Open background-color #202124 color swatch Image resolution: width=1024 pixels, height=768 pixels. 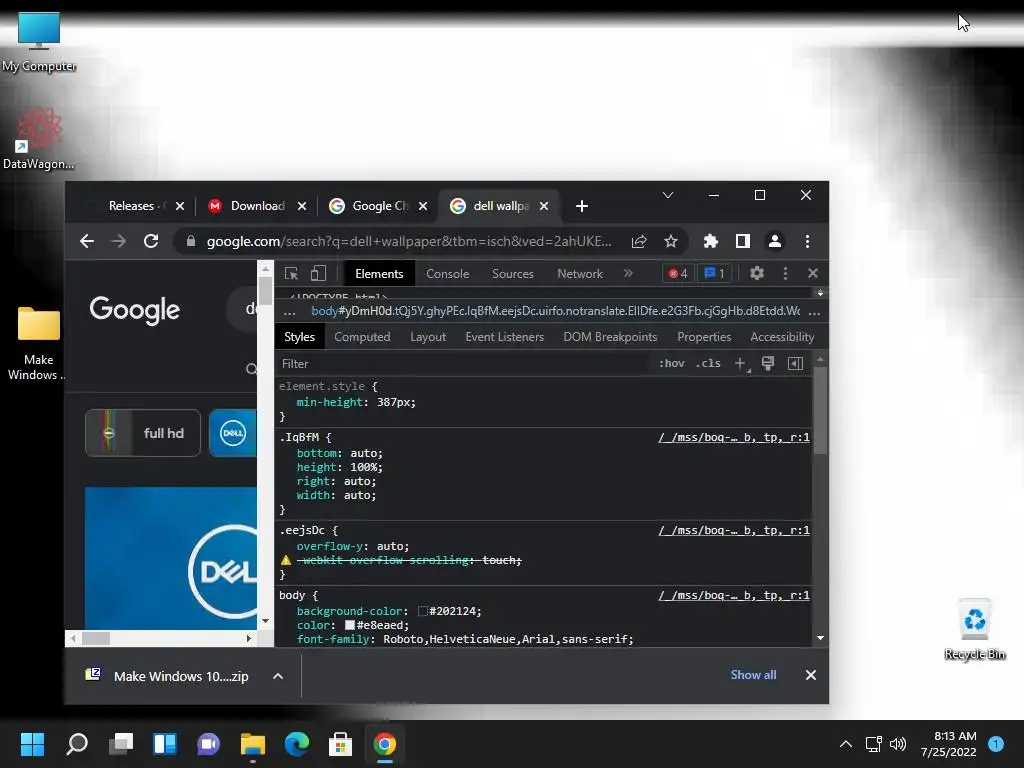(x=423, y=611)
